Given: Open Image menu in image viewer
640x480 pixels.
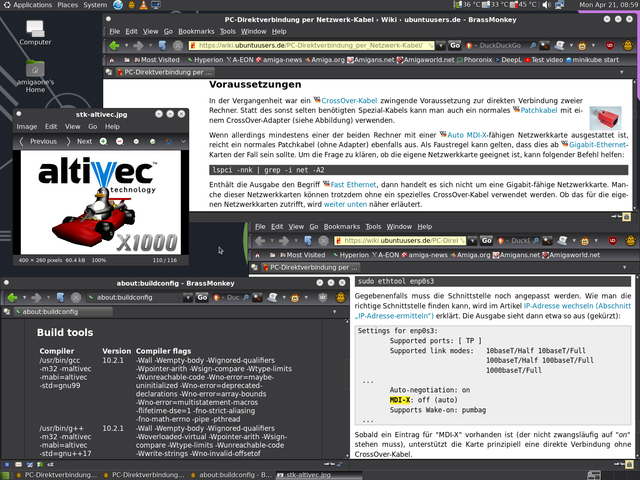Looking at the screenshot, I should tap(27, 127).
